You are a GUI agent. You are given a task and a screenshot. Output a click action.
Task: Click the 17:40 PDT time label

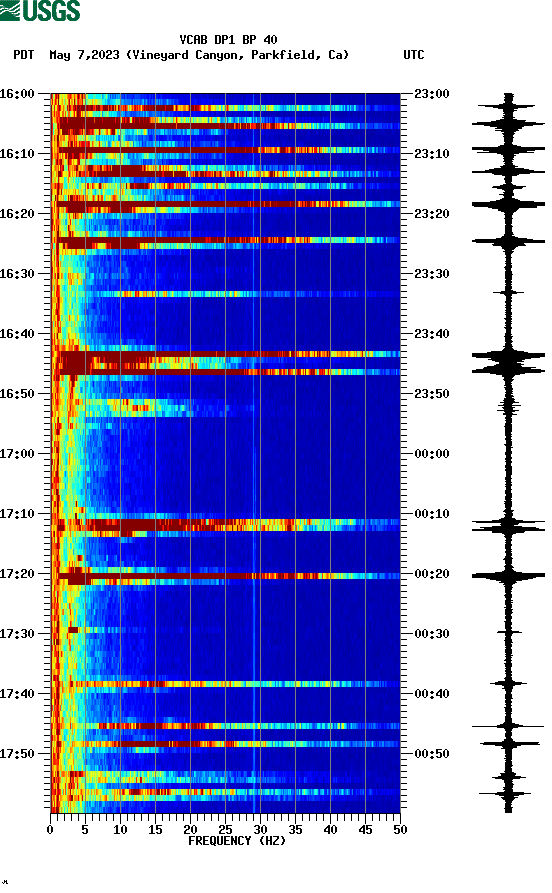tap(17, 694)
